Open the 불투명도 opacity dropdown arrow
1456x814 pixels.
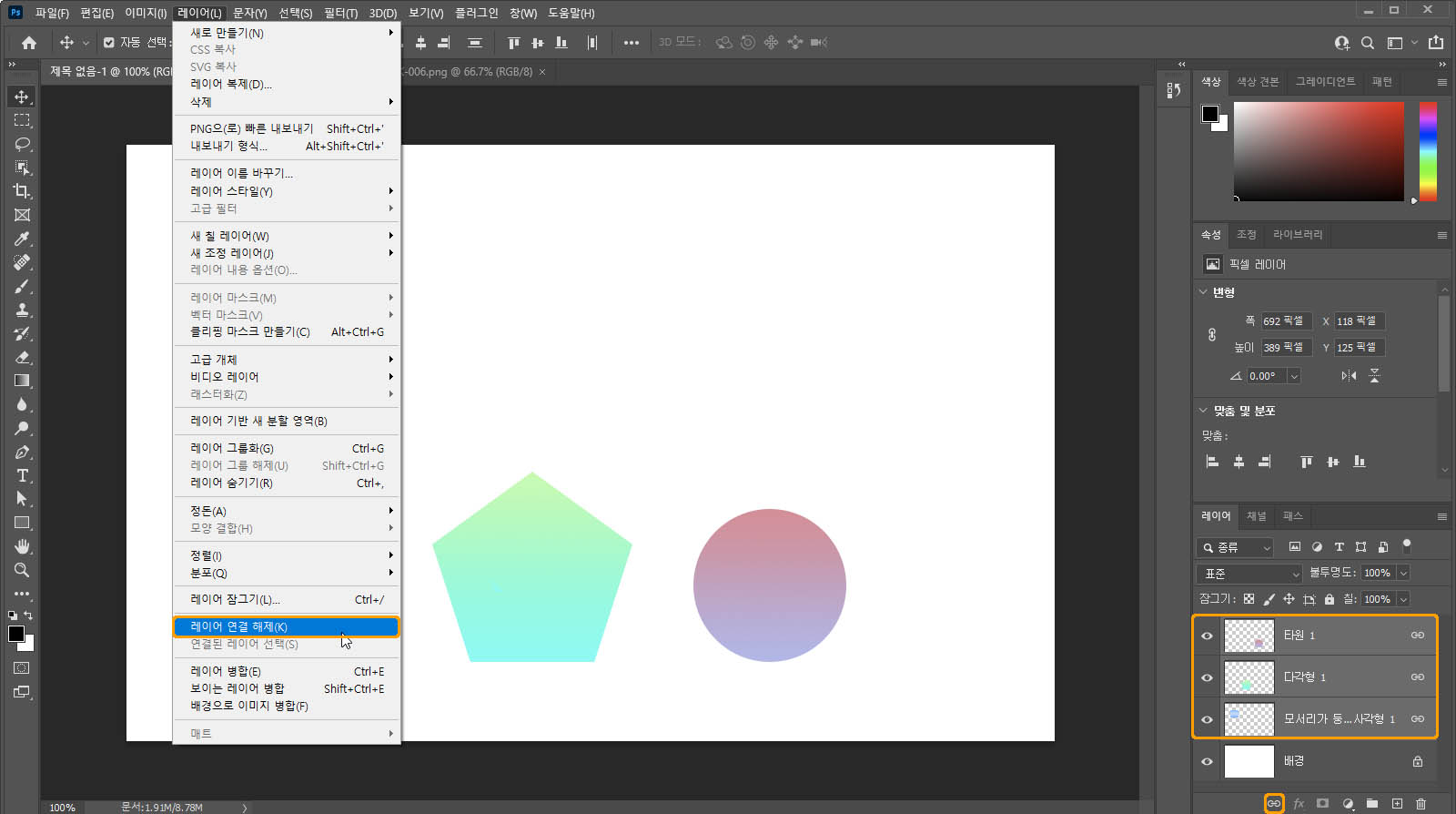click(x=1403, y=573)
